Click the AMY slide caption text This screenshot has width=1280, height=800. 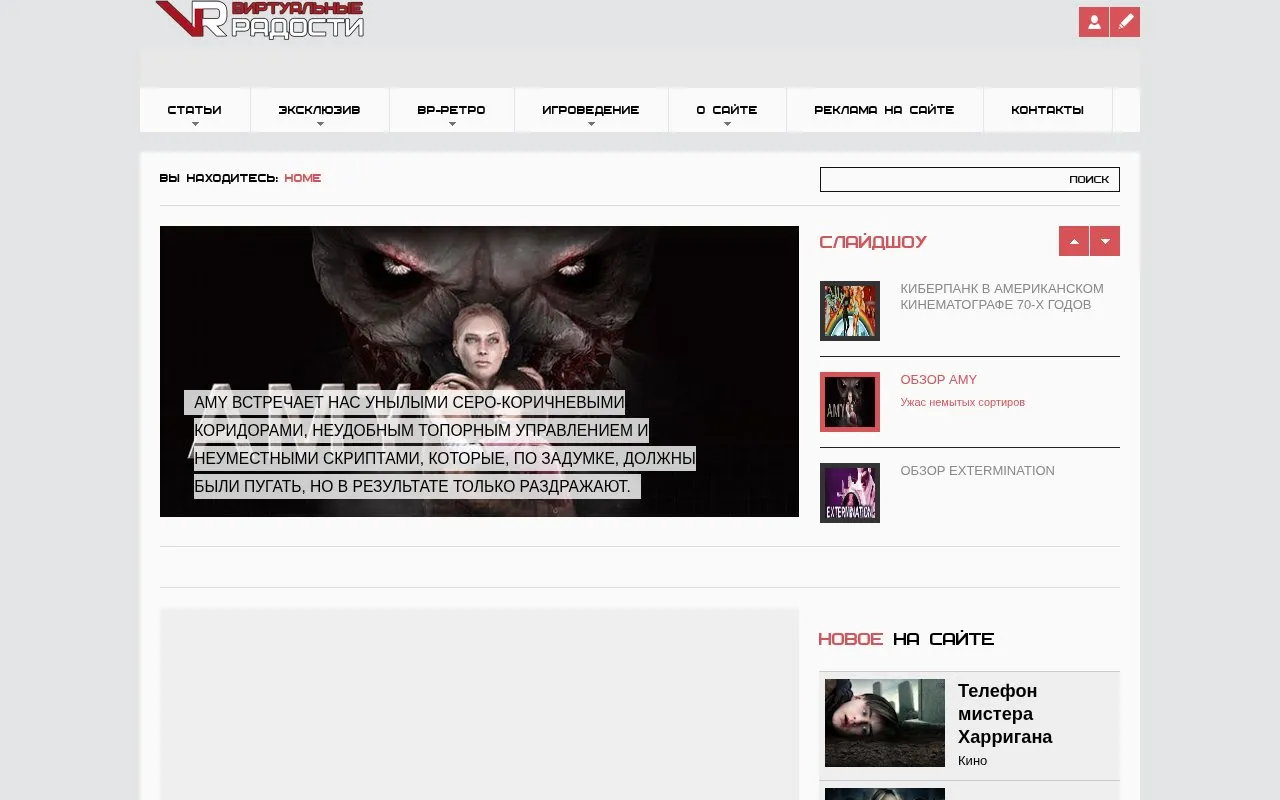tap(440, 445)
